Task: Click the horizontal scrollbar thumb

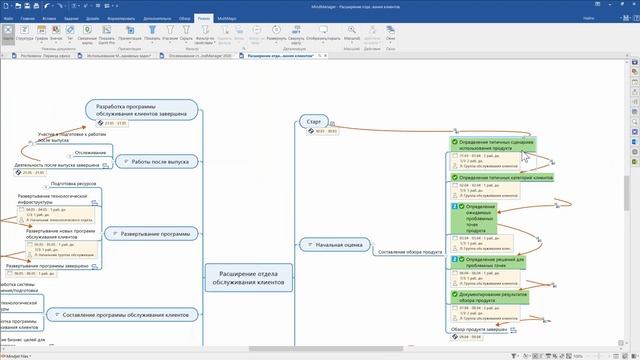Action: (x=326, y=349)
